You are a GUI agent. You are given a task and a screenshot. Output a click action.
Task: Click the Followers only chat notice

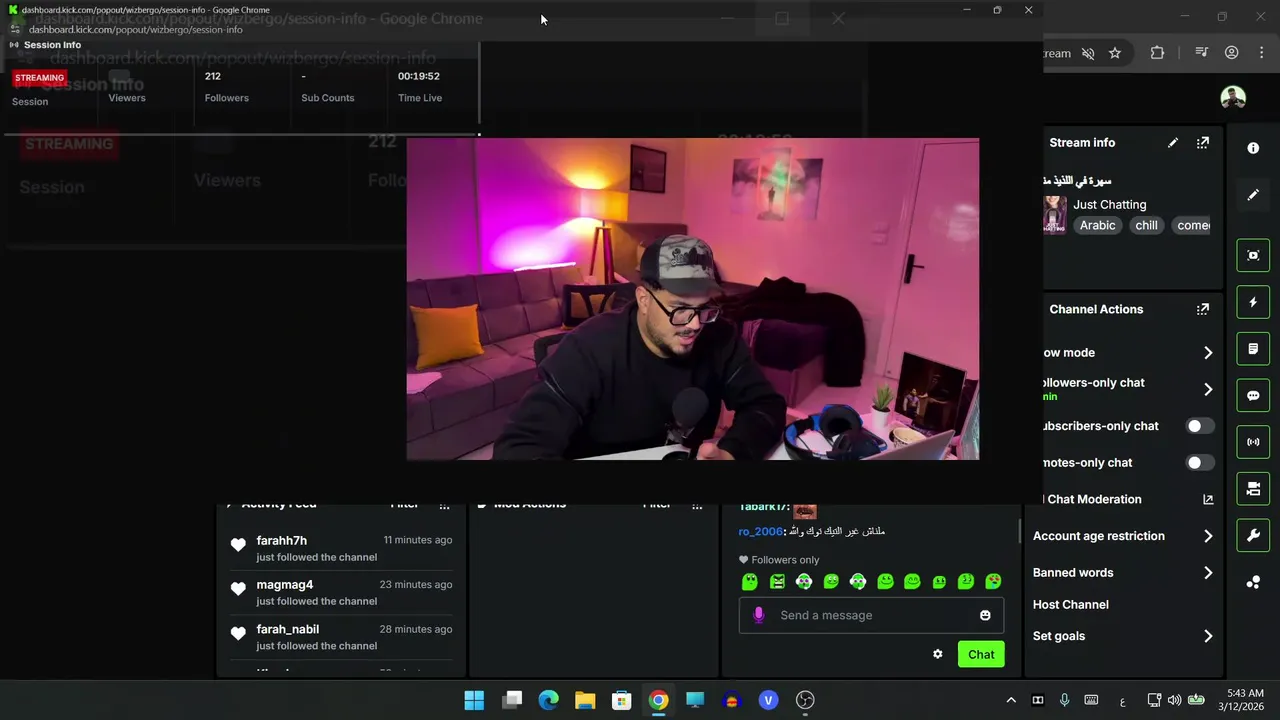[779, 560]
